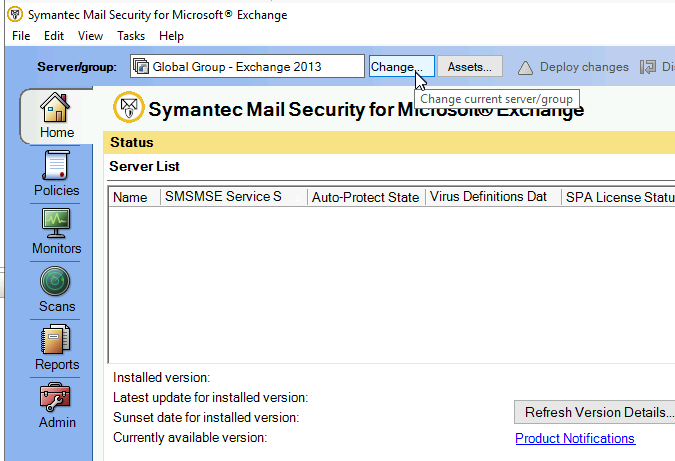Click 'Sunset date for installed version:' label
This screenshot has width=675, height=461.
pyautogui.click(x=206, y=418)
